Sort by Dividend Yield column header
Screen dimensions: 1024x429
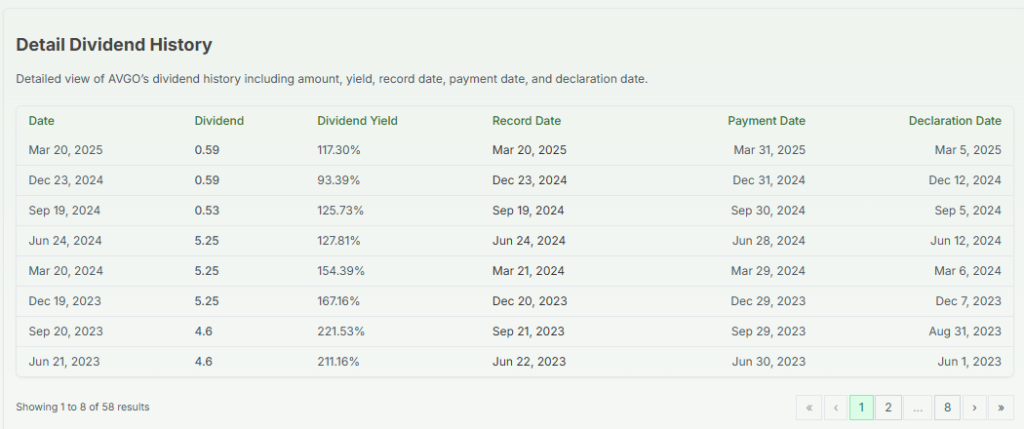coord(357,121)
